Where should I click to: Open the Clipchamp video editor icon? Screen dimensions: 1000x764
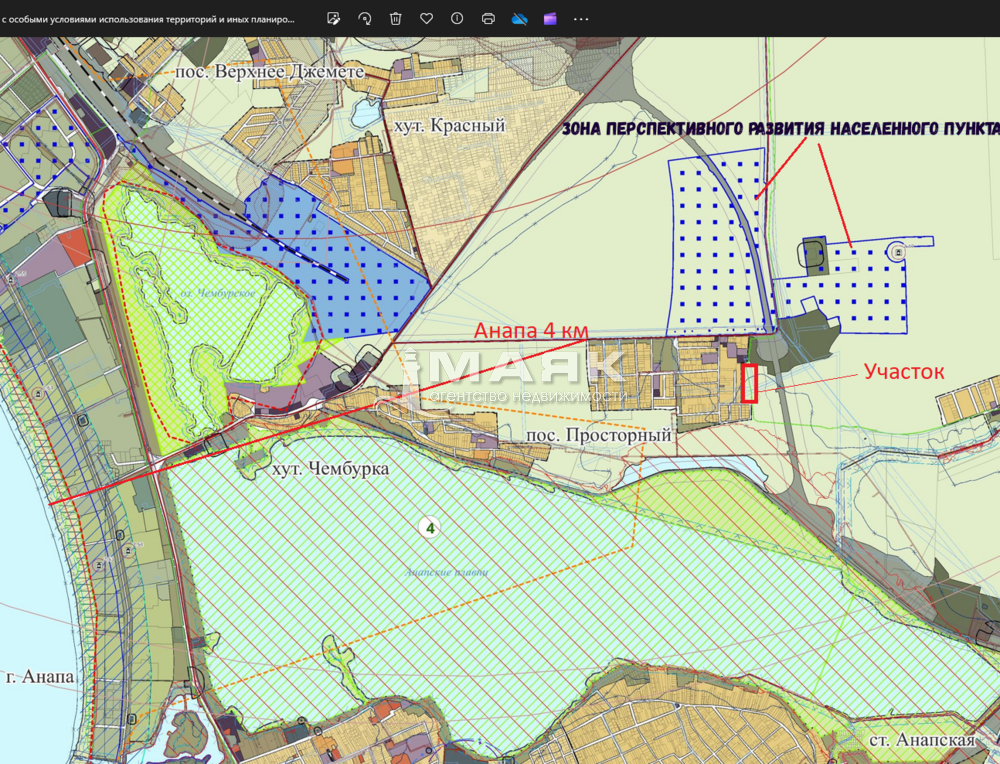pyautogui.click(x=550, y=18)
